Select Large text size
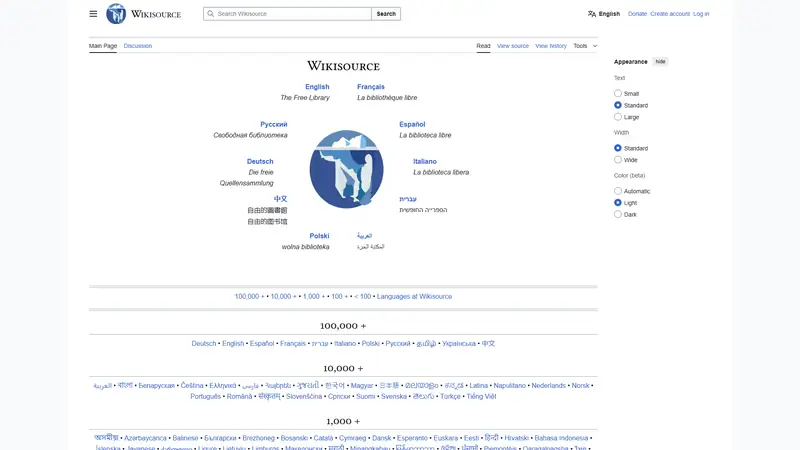 coord(618,117)
